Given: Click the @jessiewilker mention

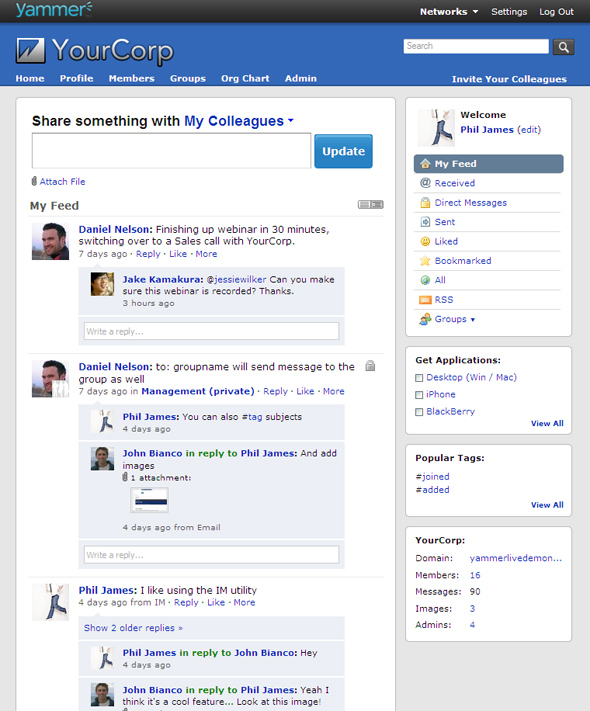Looking at the screenshot, I should [x=236, y=279].
